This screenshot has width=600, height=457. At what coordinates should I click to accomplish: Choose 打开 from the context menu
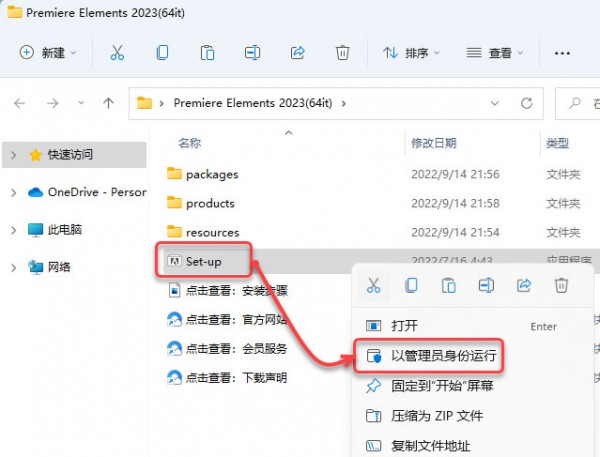[473, 326]
